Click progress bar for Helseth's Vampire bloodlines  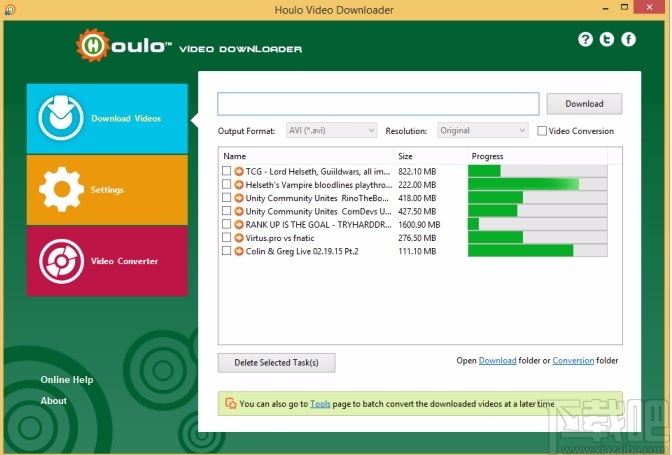point(537,184)
